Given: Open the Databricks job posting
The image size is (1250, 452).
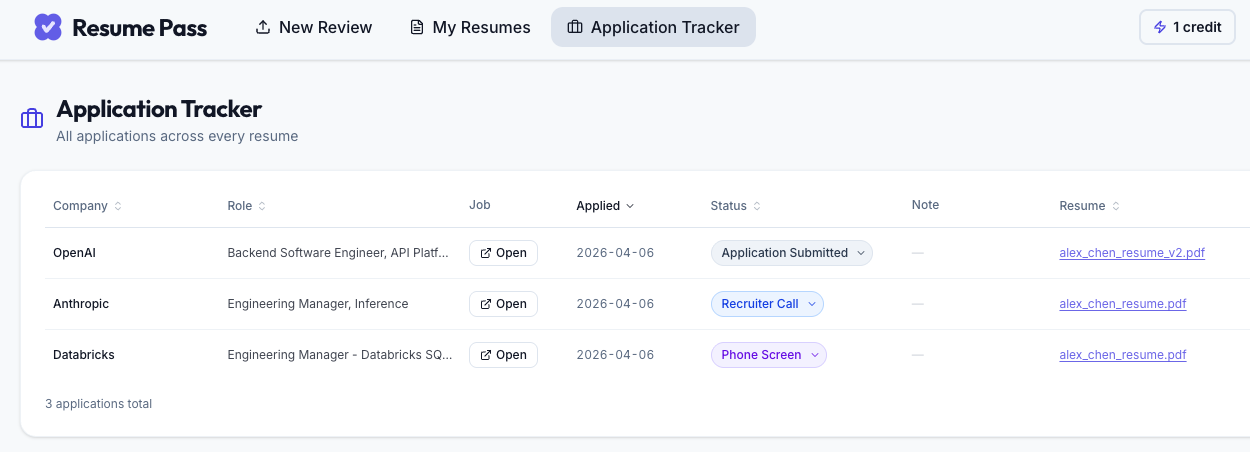Looking at the screenshot, I should click(x=503, y=355).
